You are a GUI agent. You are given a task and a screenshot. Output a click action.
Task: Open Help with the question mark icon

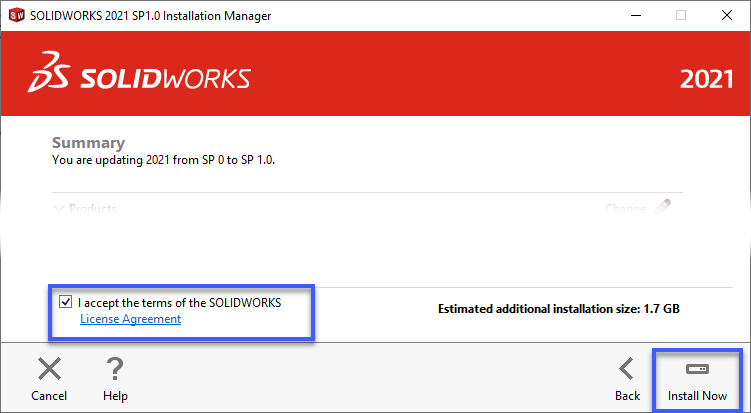point(115,369)
